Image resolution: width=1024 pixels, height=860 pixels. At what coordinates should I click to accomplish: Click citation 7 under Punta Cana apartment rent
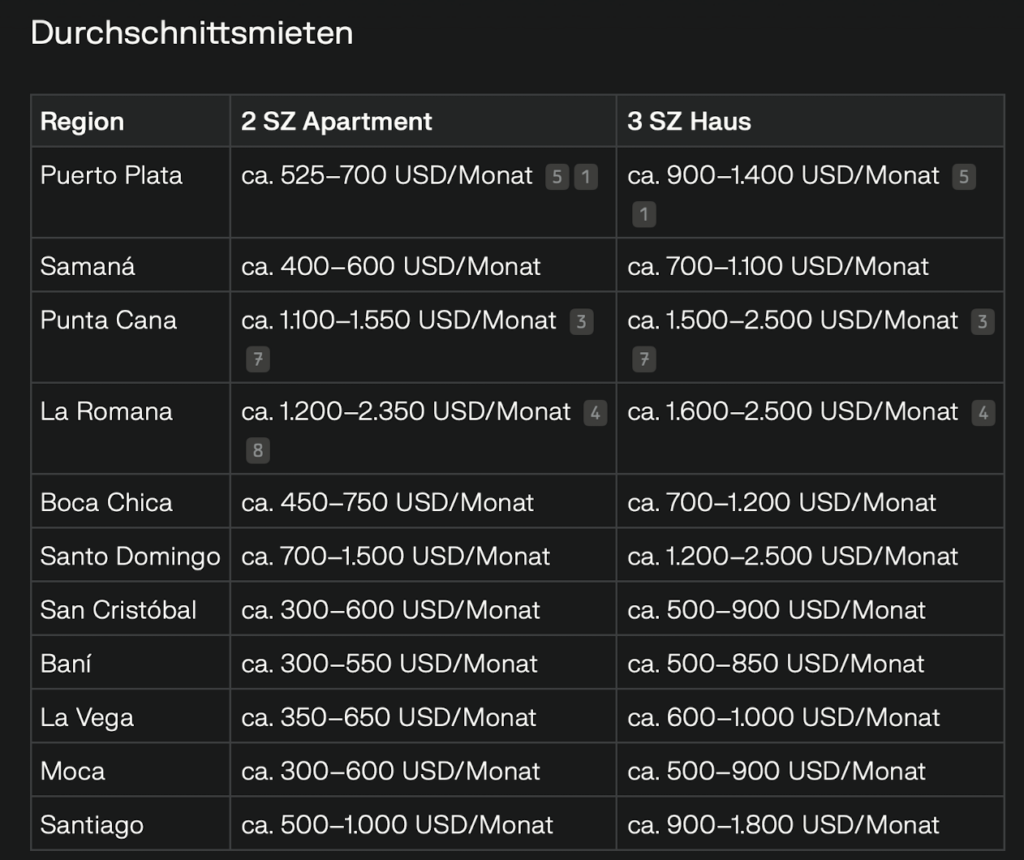258,360
